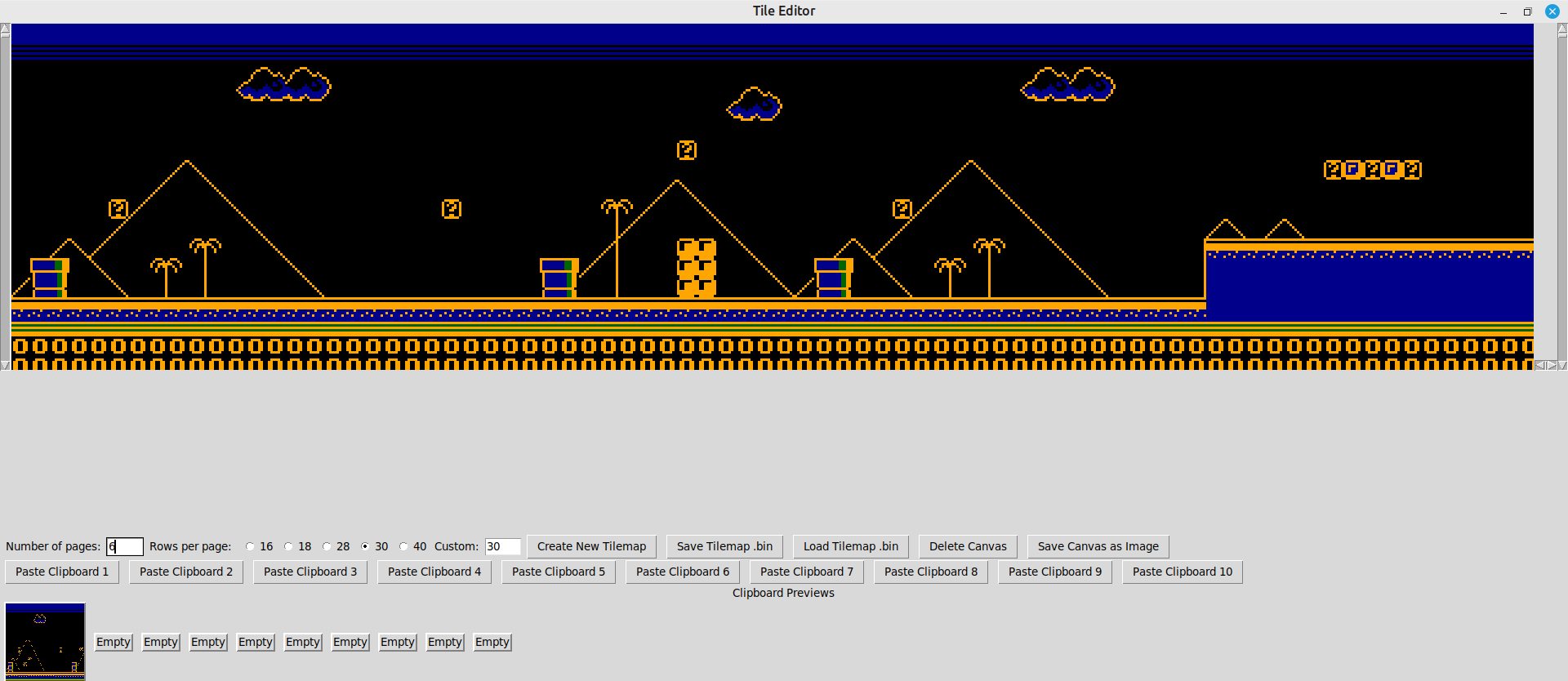Click the canvas horizontal scroll right arrow

[x=1552, y=365]
